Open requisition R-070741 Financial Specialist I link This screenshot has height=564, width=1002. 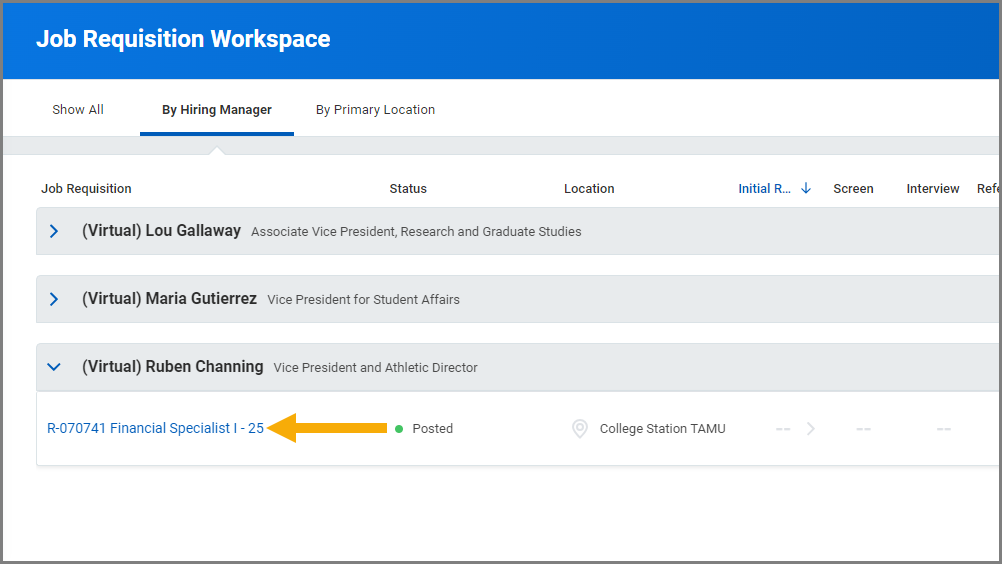pyautogui.click(x=155, y=428)
